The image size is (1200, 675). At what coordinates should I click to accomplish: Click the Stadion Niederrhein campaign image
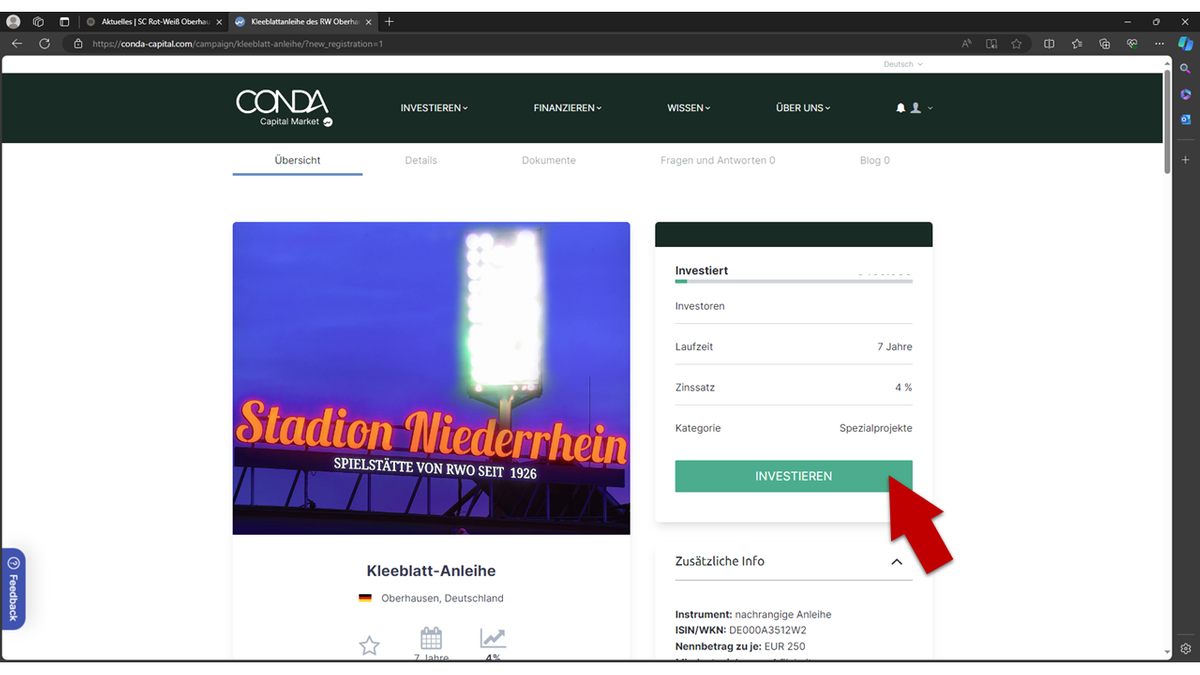pos(431,378)
